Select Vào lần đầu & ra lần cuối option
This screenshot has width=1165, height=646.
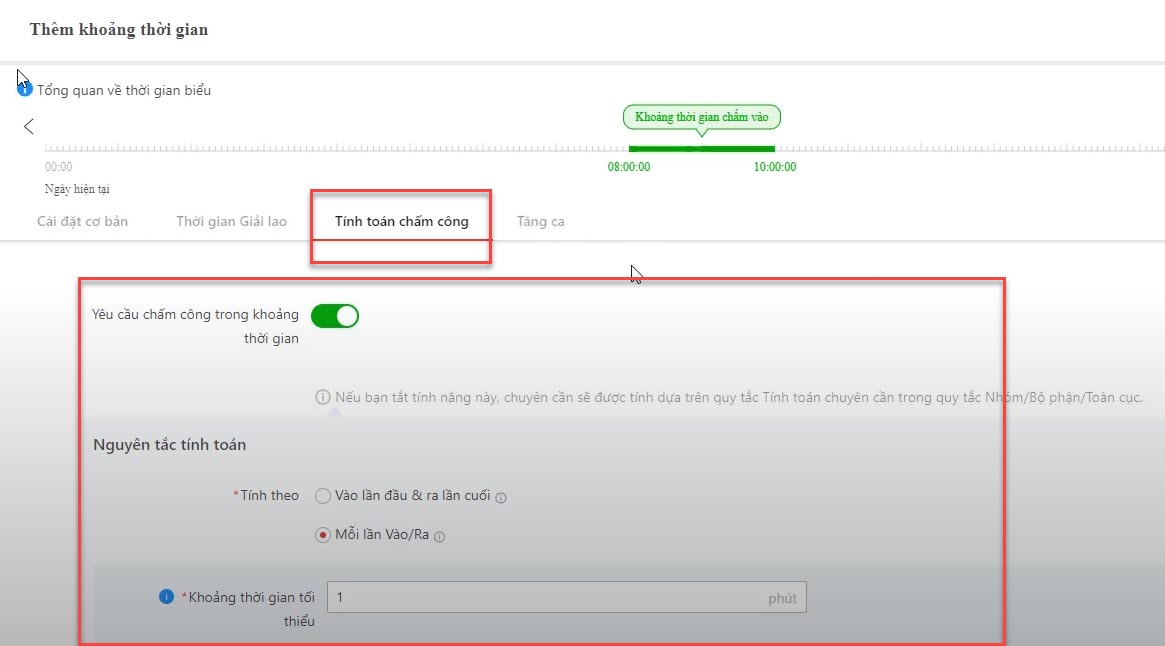322,496
